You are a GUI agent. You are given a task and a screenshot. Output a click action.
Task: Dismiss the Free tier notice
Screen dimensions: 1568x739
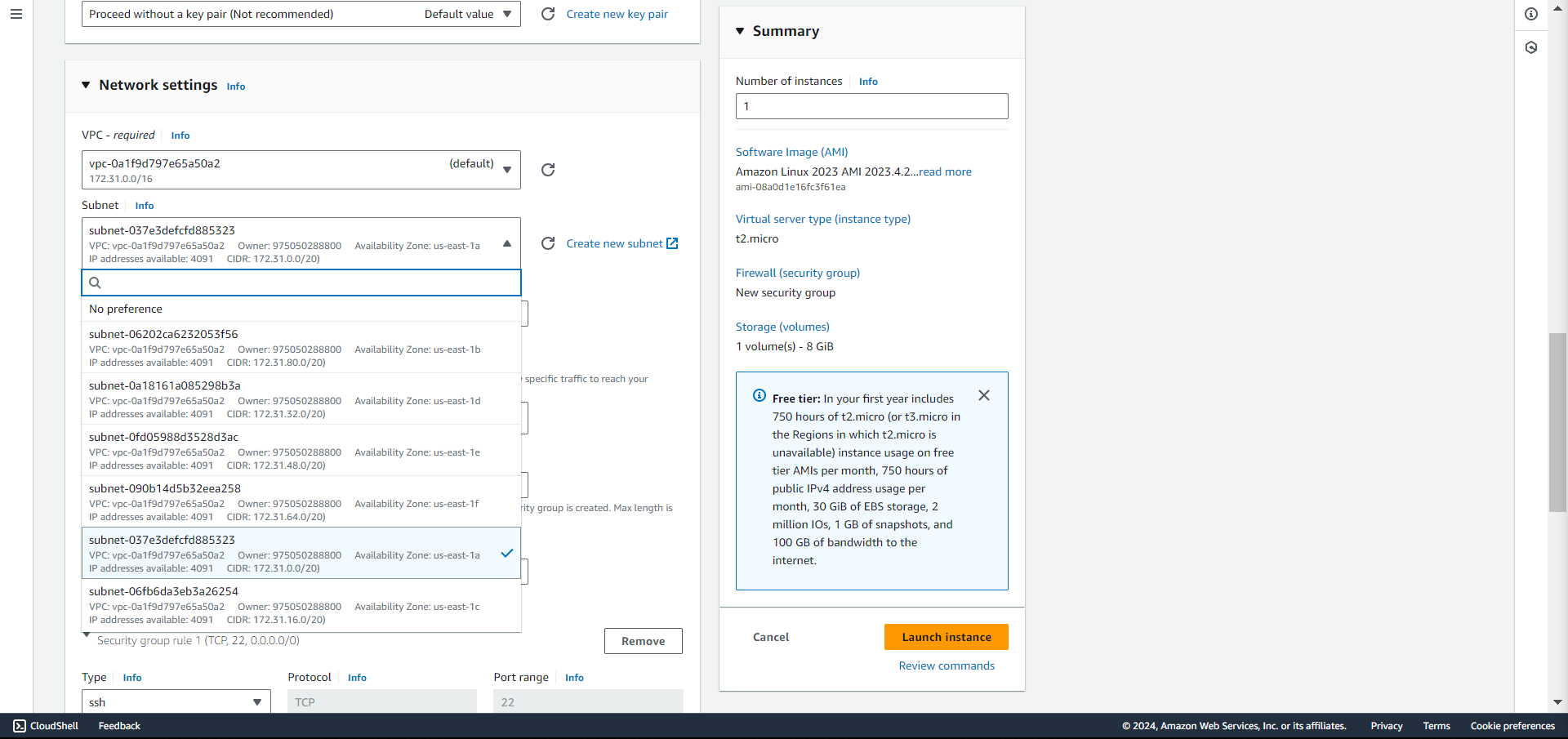click(983, 395)
